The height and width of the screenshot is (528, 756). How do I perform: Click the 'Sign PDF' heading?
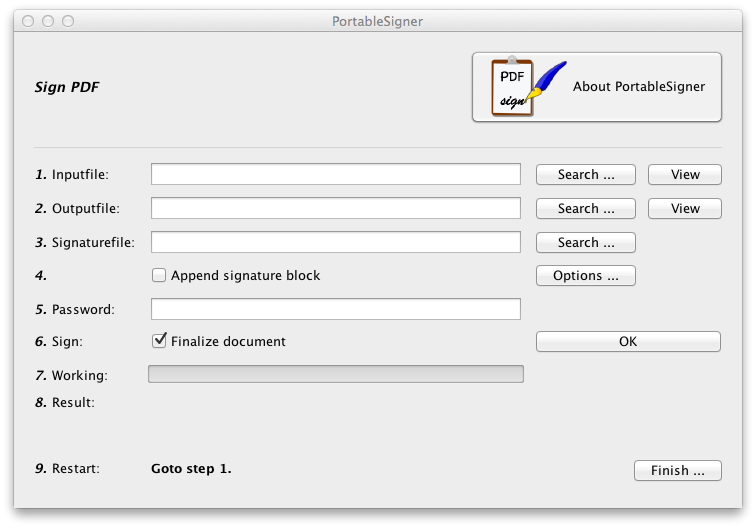click(x=67, y=87)
